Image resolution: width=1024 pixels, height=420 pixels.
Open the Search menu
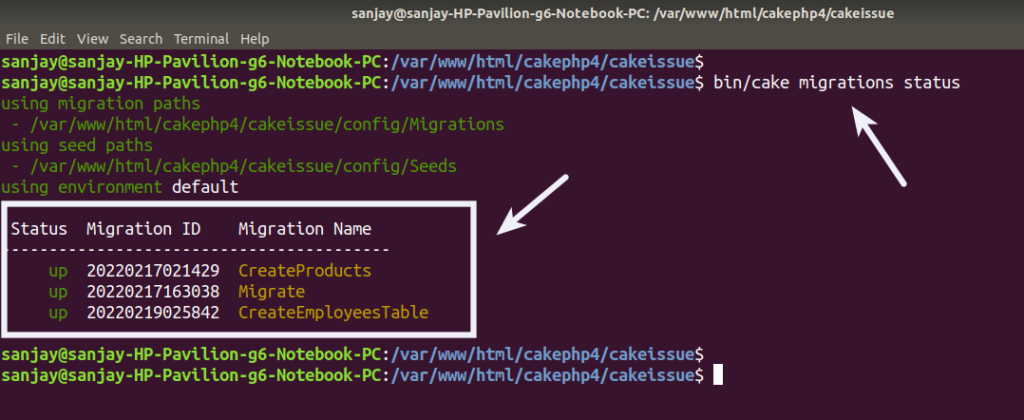[141, 39]
